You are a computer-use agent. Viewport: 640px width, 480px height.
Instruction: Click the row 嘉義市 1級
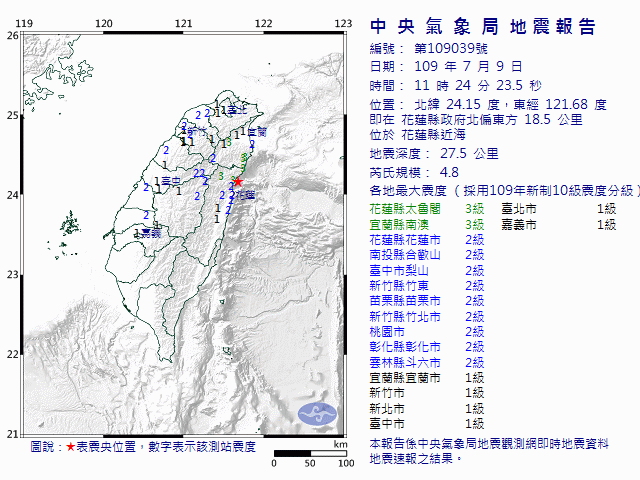[559, 224]
